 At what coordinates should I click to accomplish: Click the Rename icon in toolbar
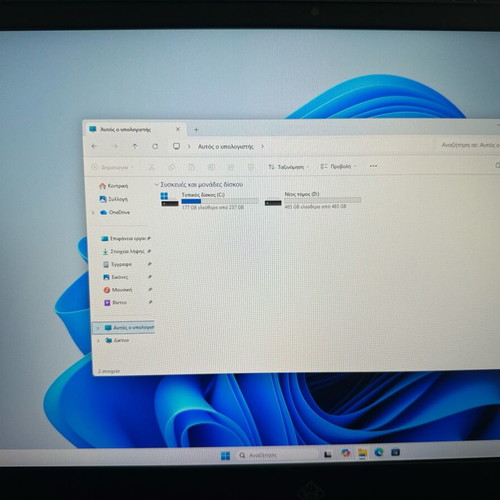tap(211, 167)
